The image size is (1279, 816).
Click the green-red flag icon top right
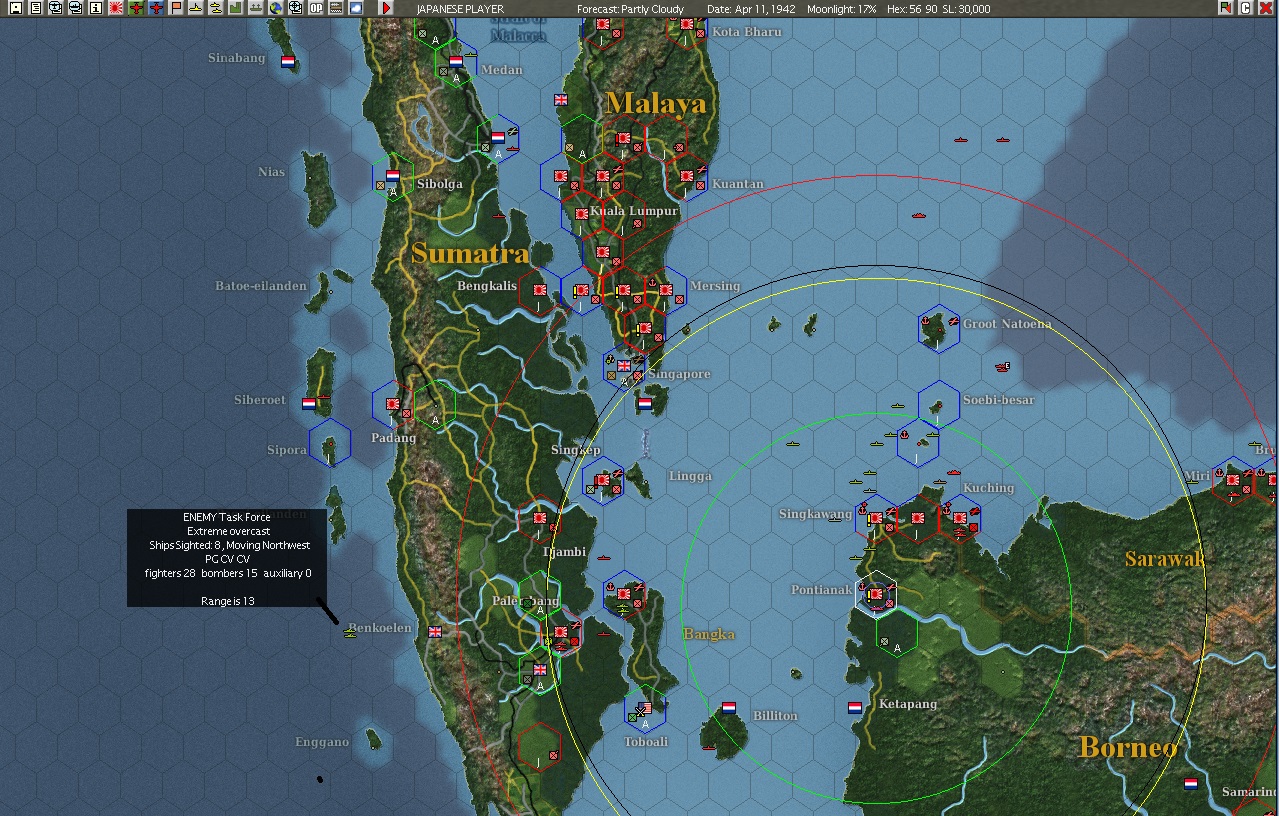tap(1226, 8)
